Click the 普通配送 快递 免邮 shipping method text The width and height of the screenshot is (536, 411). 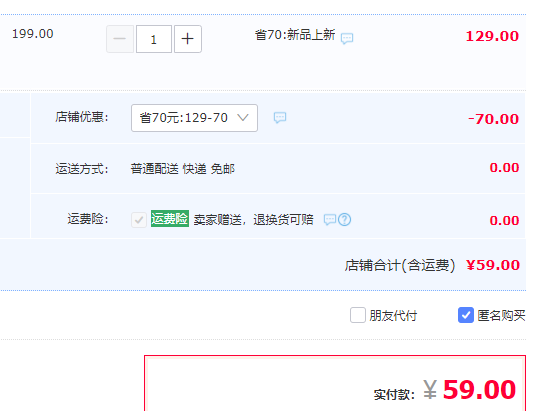(183, 169)
